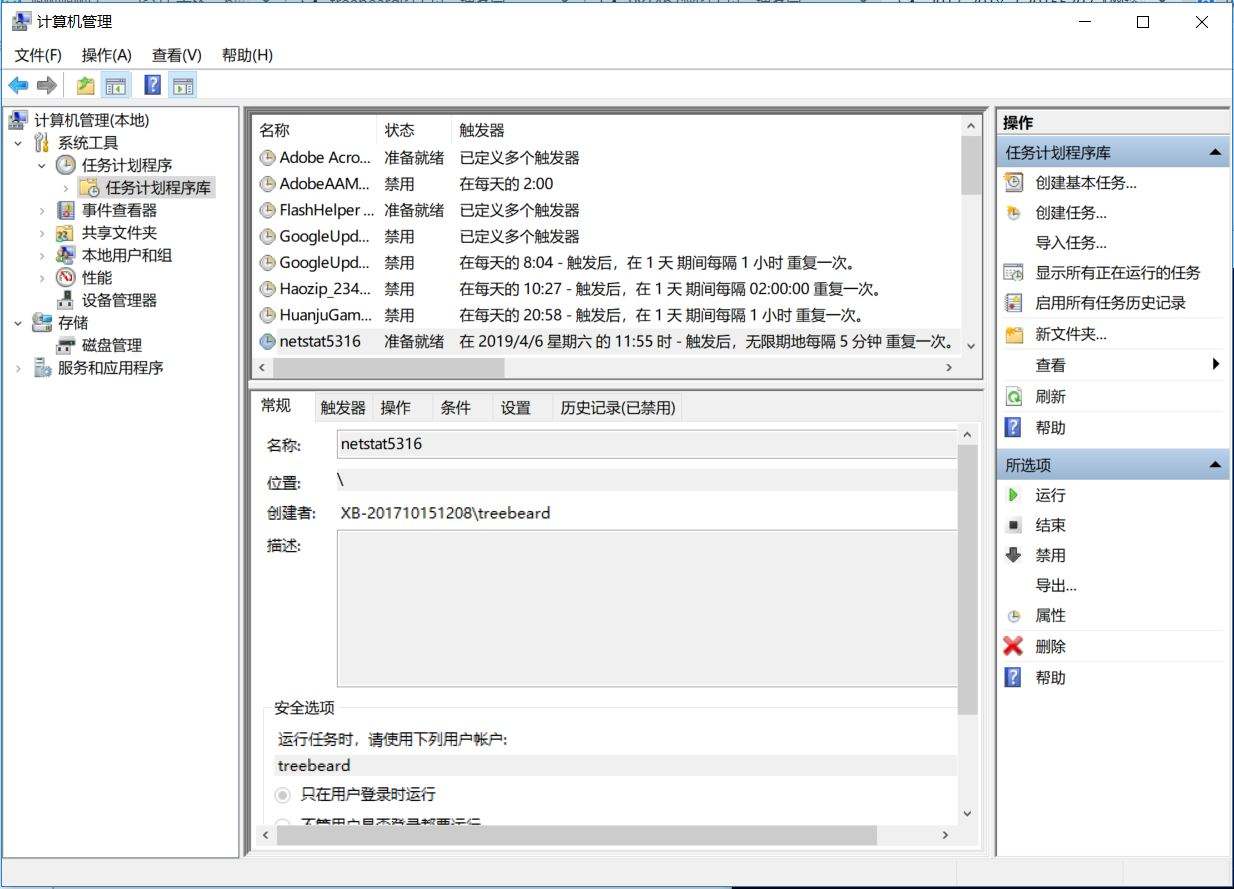Collapse the 存储 tree node

[18, 323]
